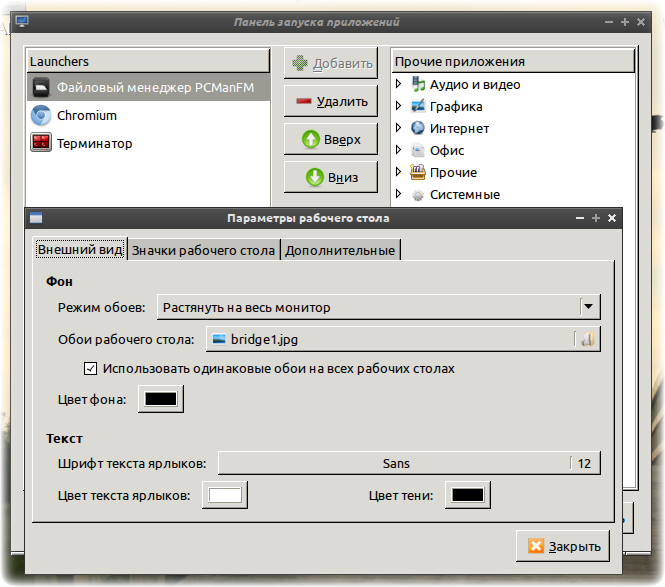
Task: Select the PCManFM file manager launcher icon
Action: pyautogui.click(x=41, y=87)
